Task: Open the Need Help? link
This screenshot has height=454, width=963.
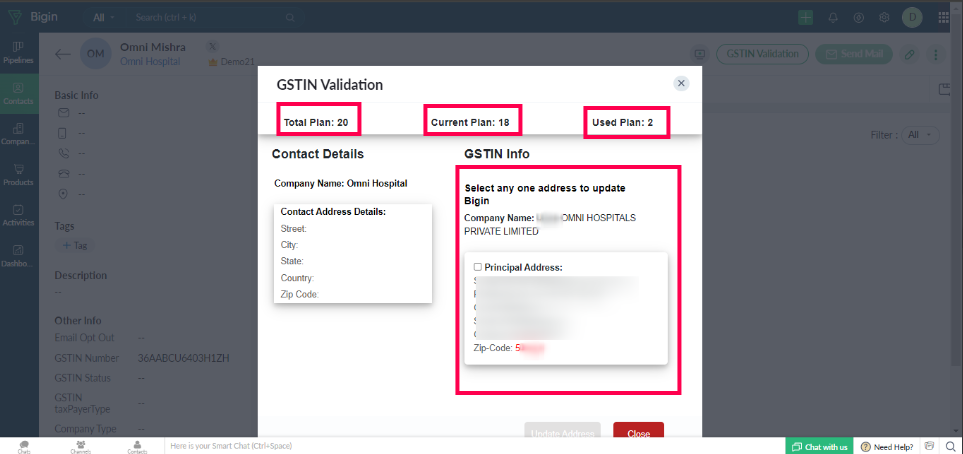Action: (887, 447)
